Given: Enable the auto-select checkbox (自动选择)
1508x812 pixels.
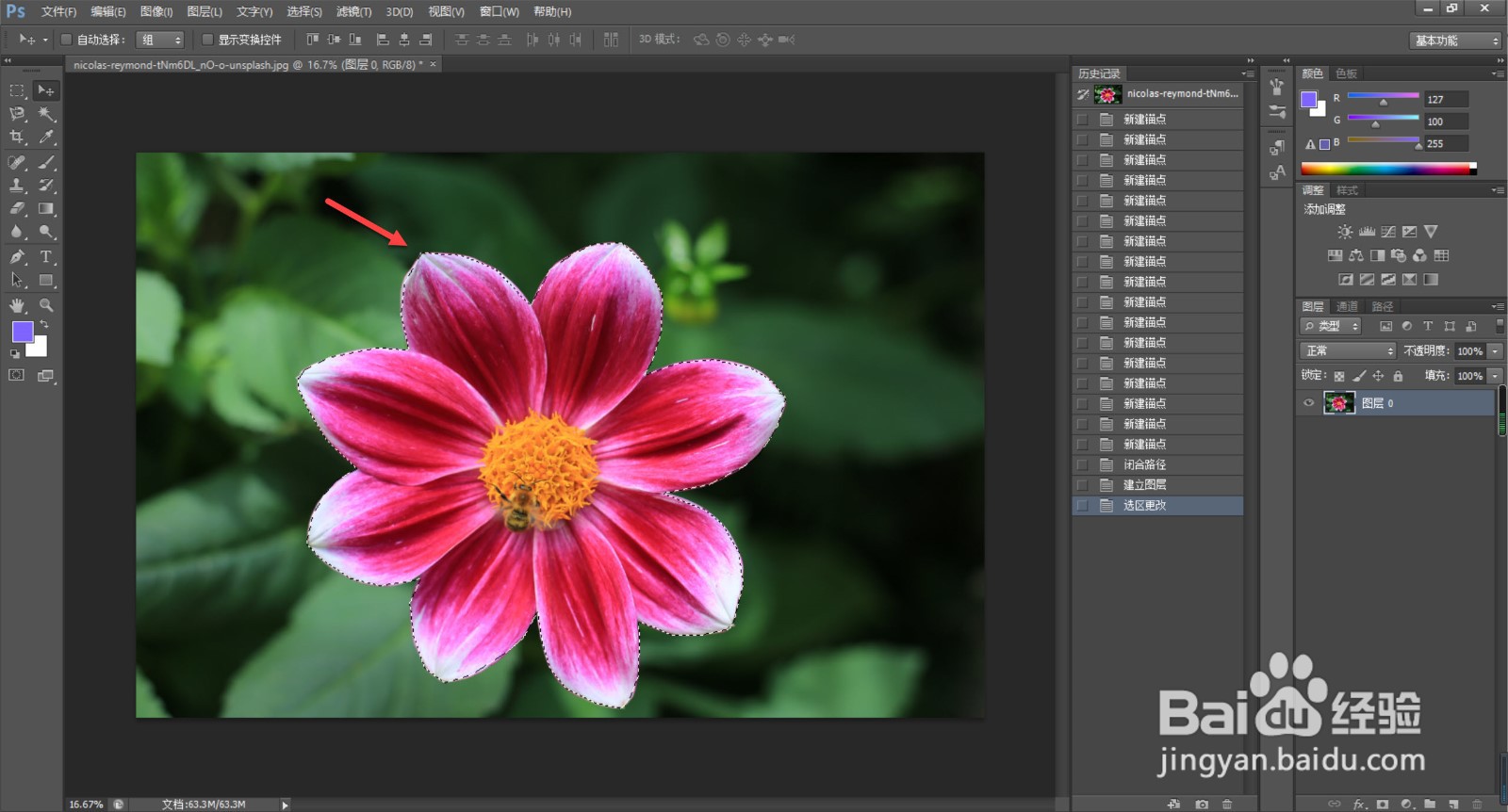Looking at the screenshot, I should (x=66, y=40).
